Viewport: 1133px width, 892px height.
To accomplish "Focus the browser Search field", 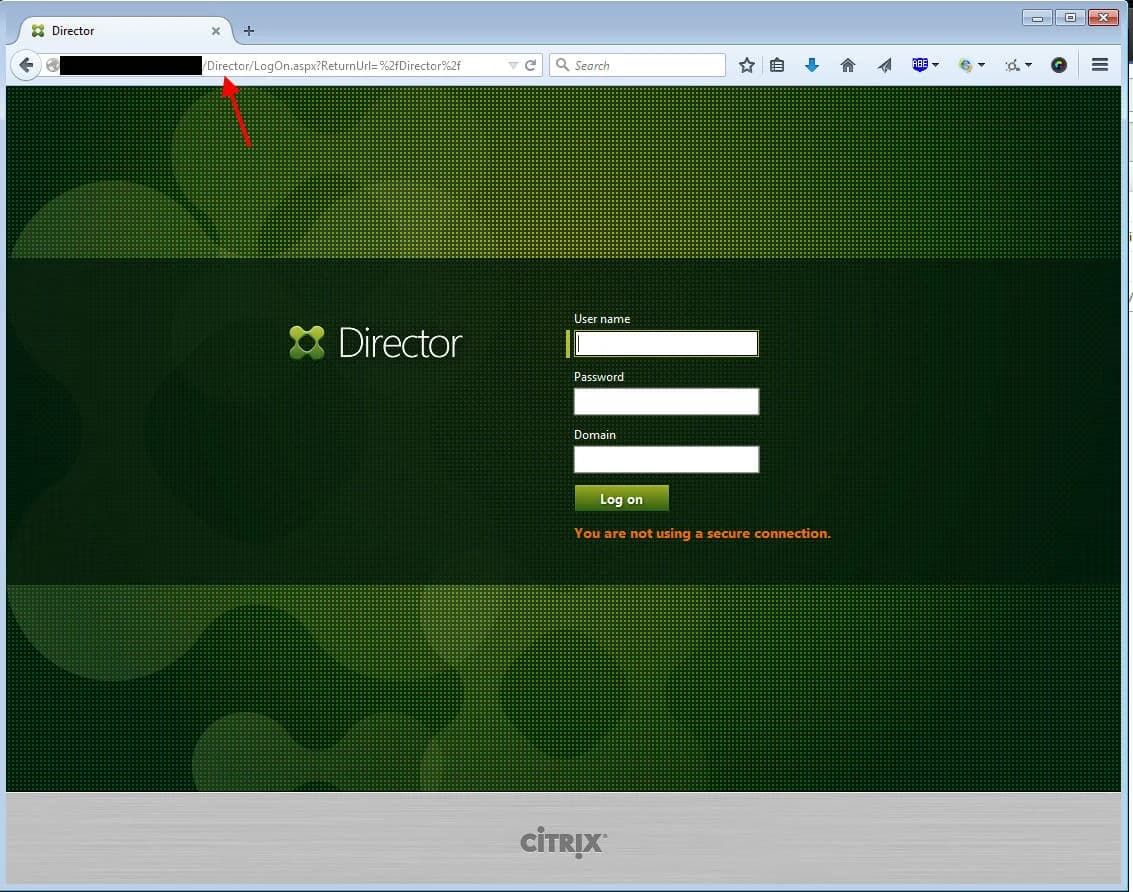I will (x=637, y=65).
